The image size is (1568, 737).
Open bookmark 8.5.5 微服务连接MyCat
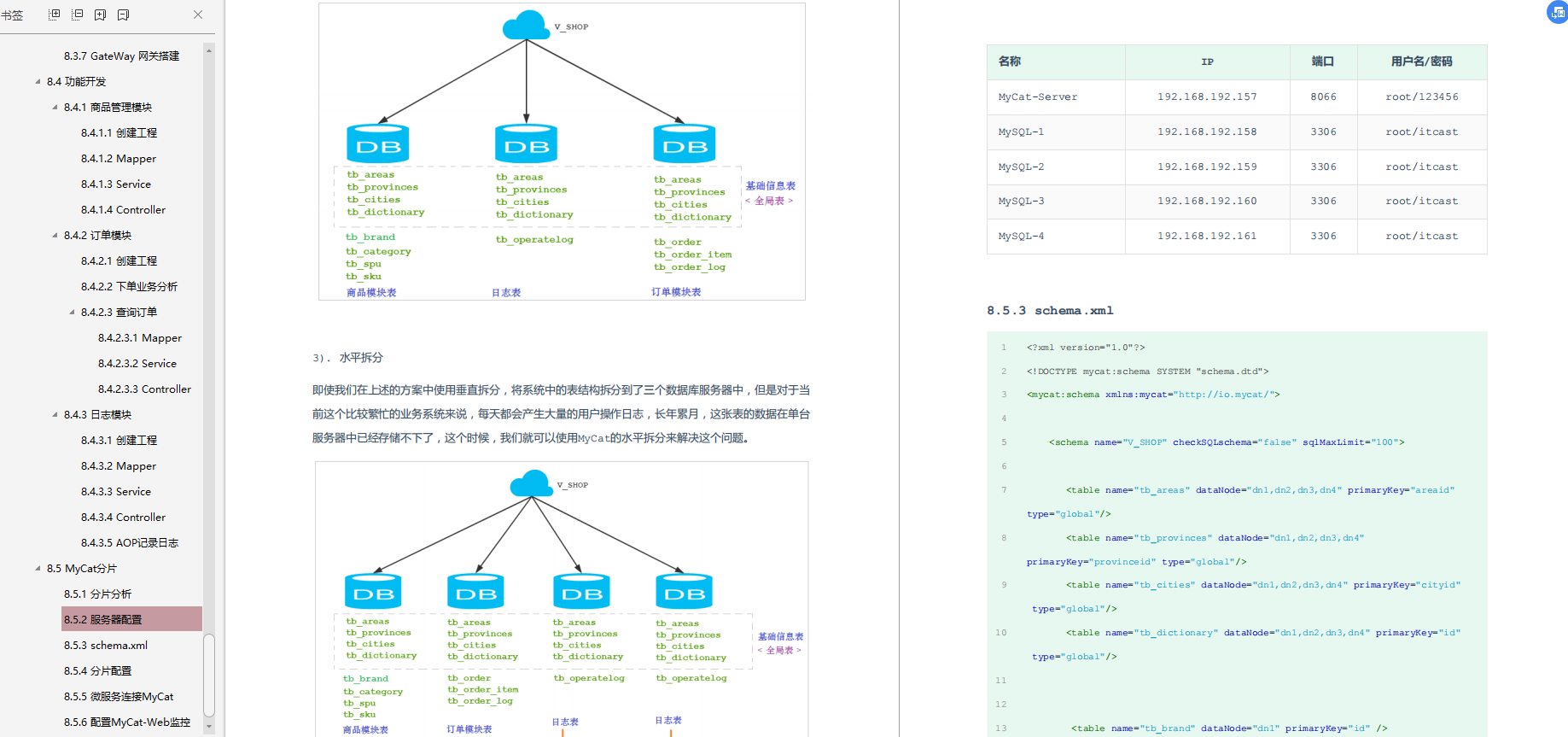pyautogui.click(x=119, y=696)
